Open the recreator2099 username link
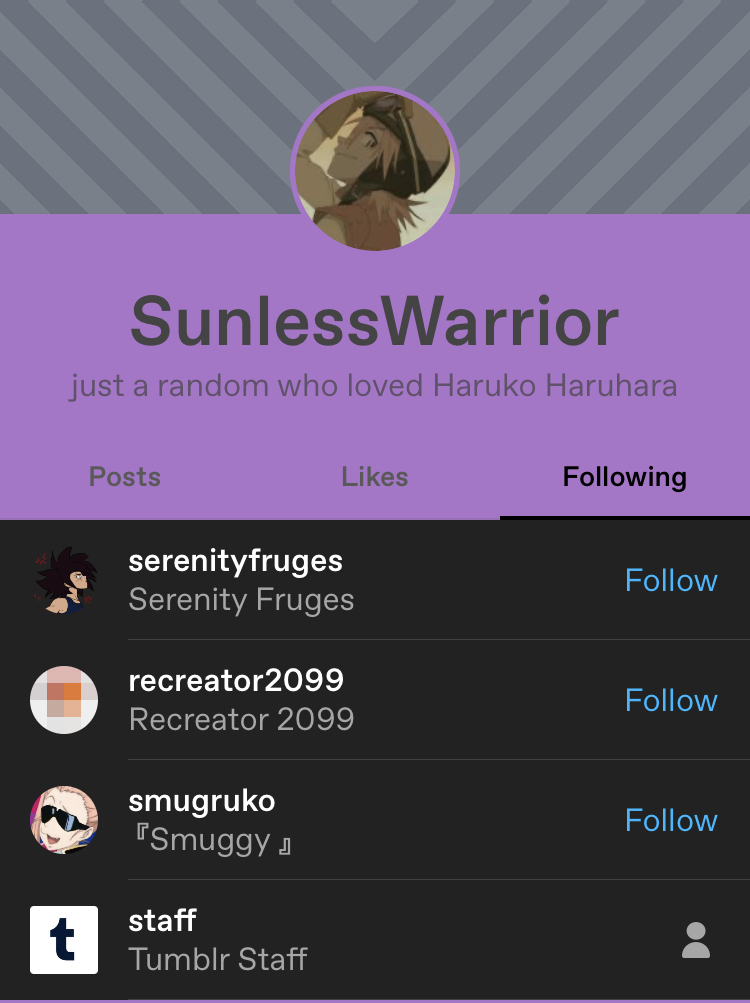750x1003 pixels. point(236,681)
